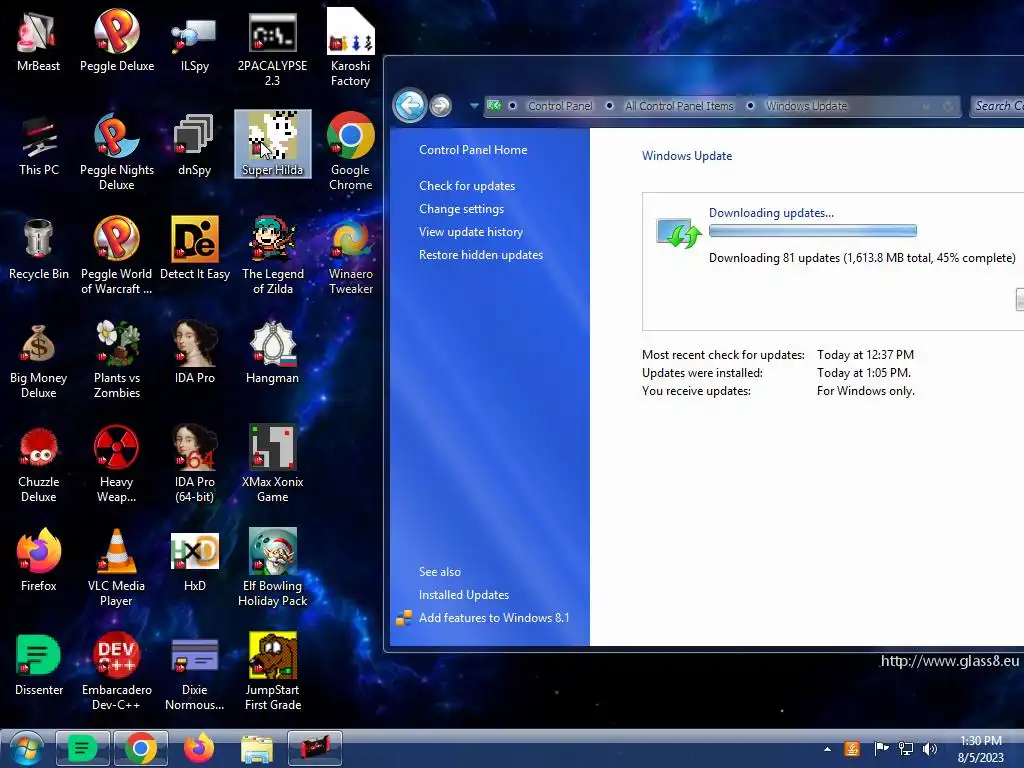Select the Heavy Weapon desktop icon
Screen dimensions: 1024x768
[117, 464]
